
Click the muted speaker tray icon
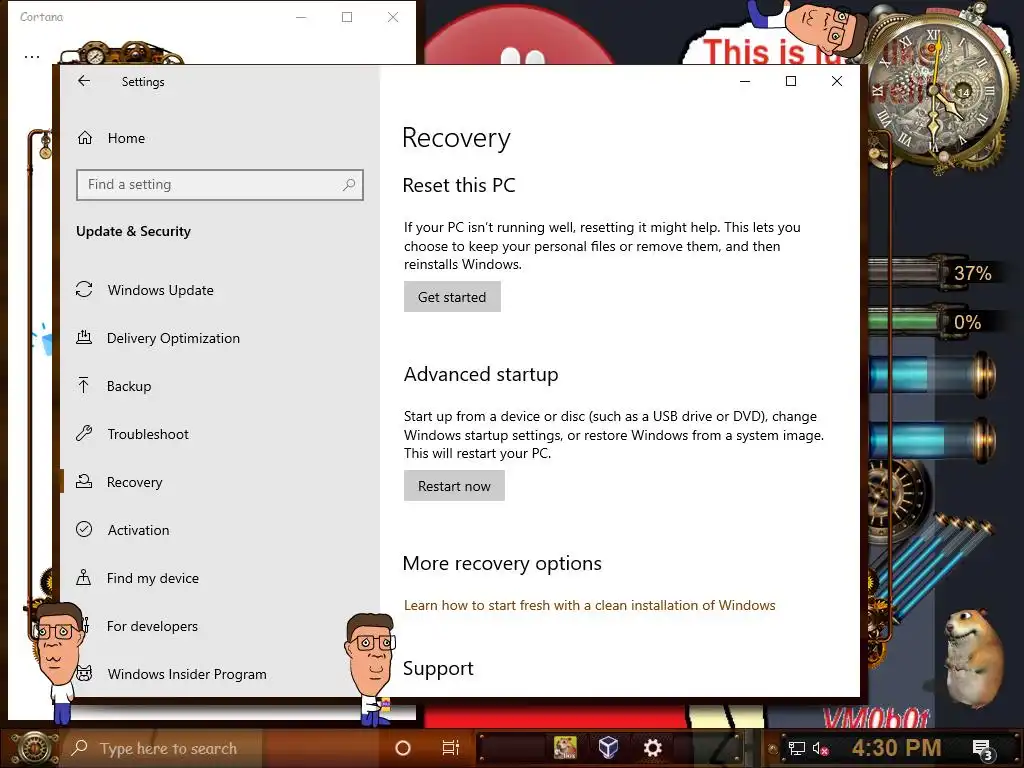[820, 749]
